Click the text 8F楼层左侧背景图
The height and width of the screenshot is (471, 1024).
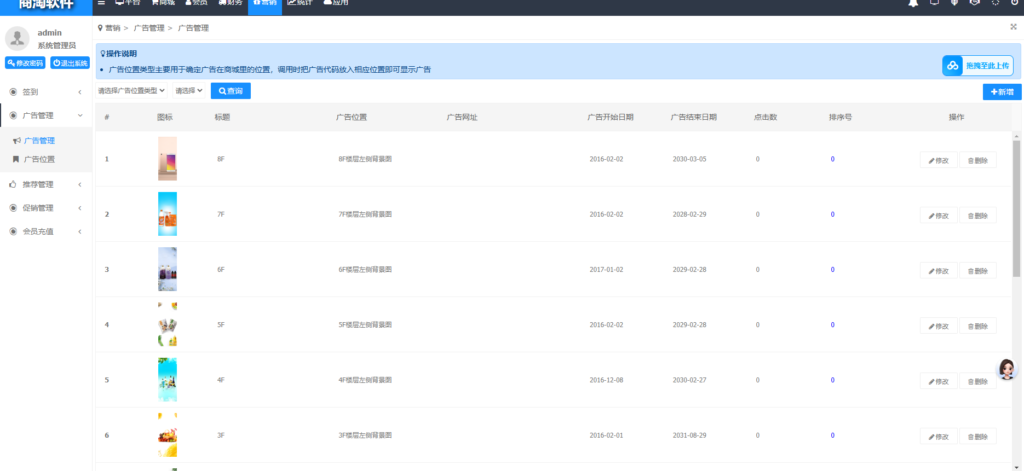[x=365, y=159]
